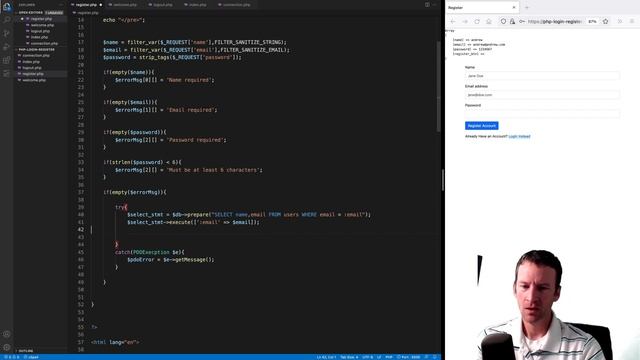
Task: Open the Manage gear icon in VS Code
Action: click(7, 347)
